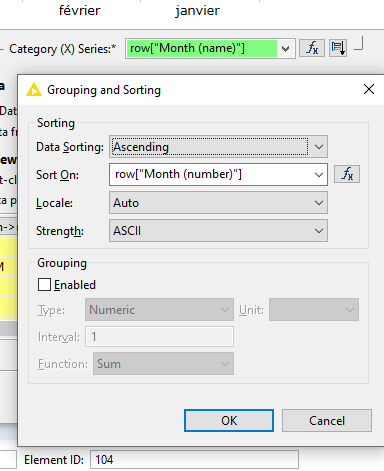Click the yellow warning triangle dialog icon
The image size is (384, 471).
click(34, 90)
